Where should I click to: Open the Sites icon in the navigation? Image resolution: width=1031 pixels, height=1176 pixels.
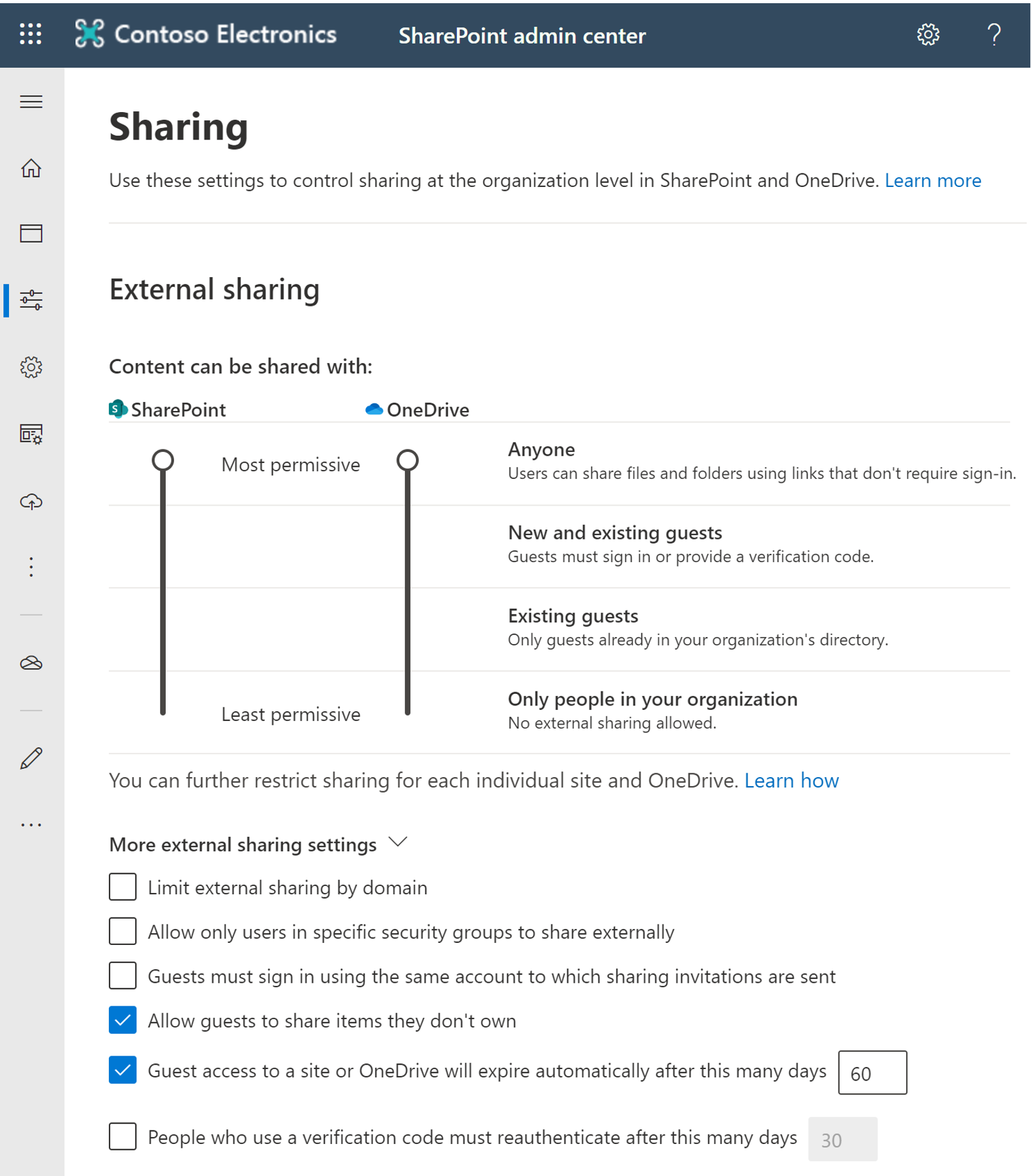coord(30,234)
